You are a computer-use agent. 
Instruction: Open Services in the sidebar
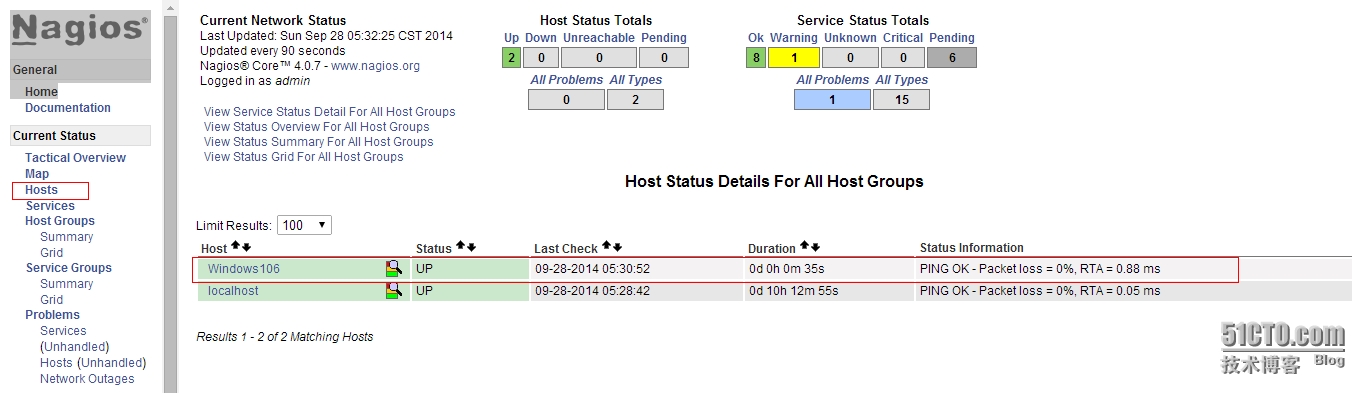(50, 206)
